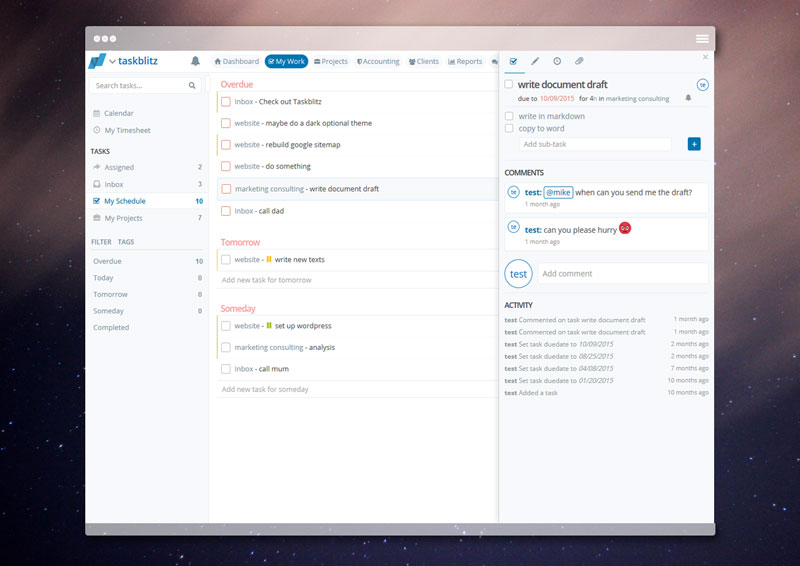
Task: Open My Projects in sidebar
Action: (147, 218)
